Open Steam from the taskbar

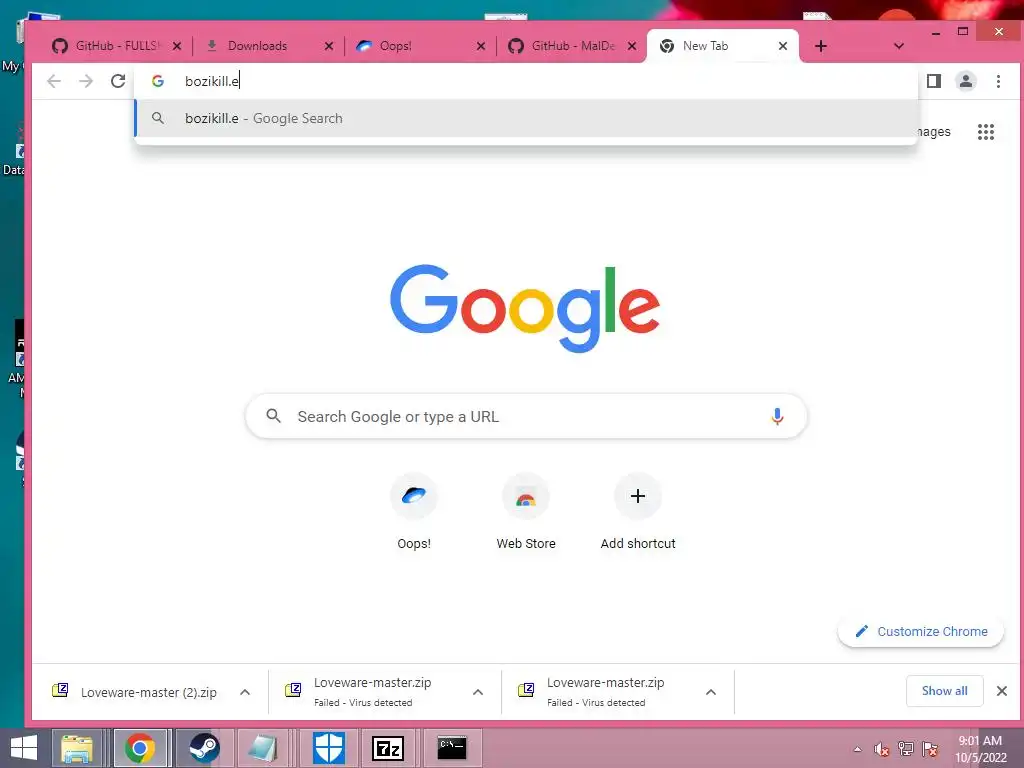[x=204, y=748]
